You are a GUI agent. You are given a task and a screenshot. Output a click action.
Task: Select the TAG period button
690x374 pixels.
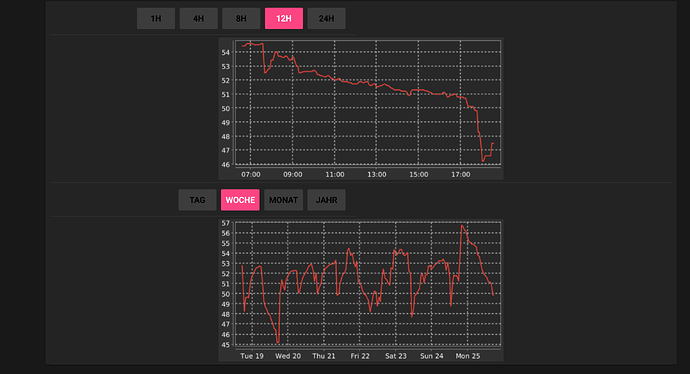198,200
